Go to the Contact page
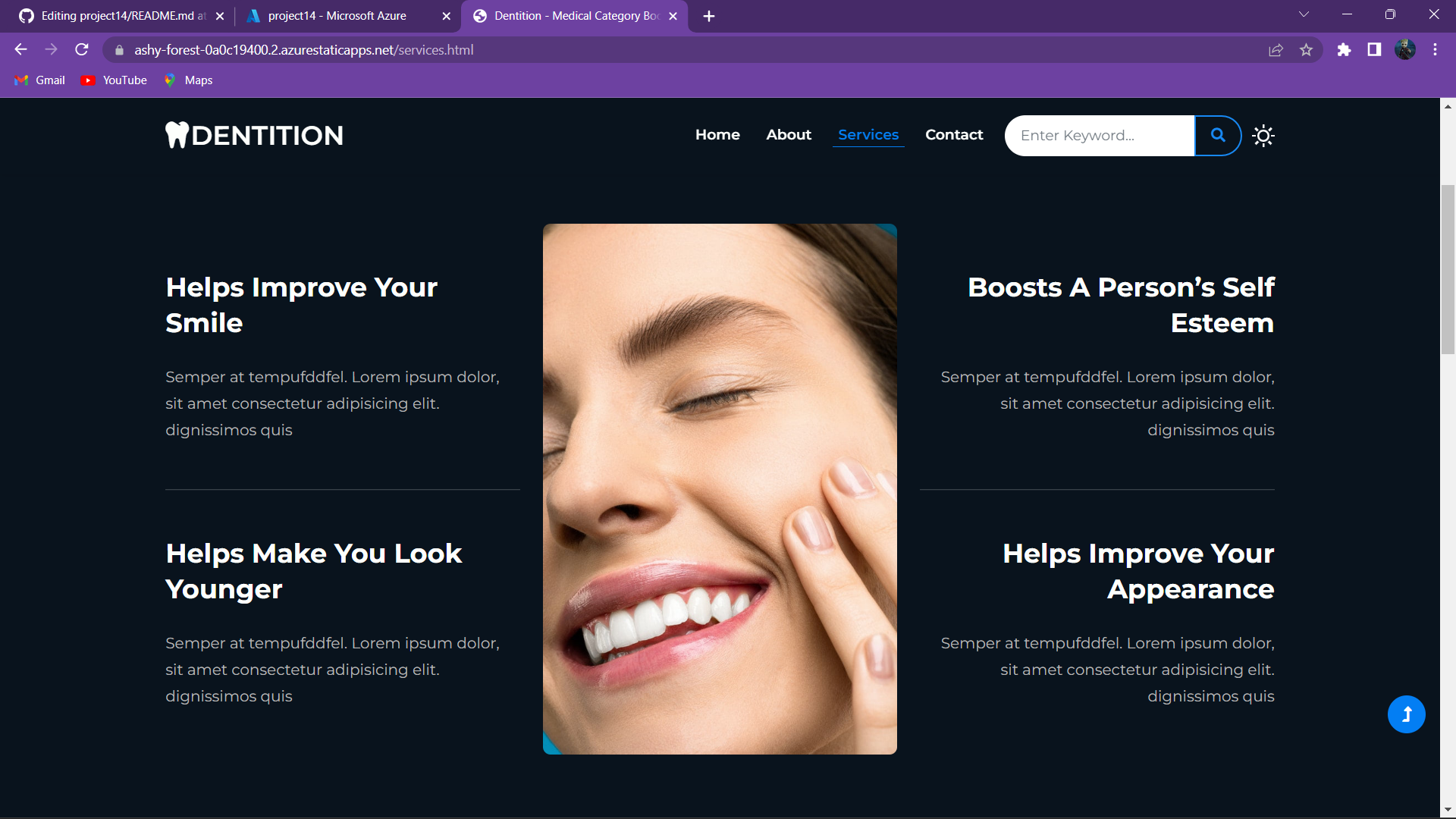1456x819 pixels. pyautogui.click(x=954, y=135)
